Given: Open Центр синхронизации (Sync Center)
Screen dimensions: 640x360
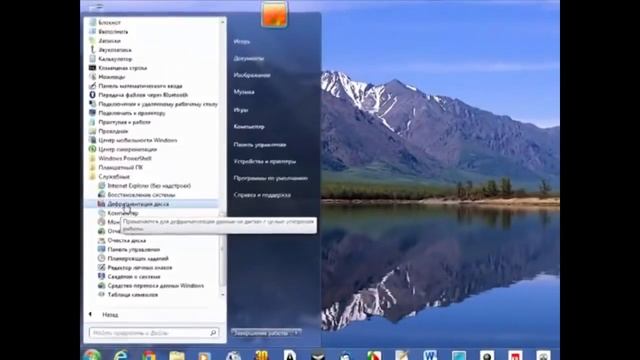Looking at the screenshot, I should point(127,149).
